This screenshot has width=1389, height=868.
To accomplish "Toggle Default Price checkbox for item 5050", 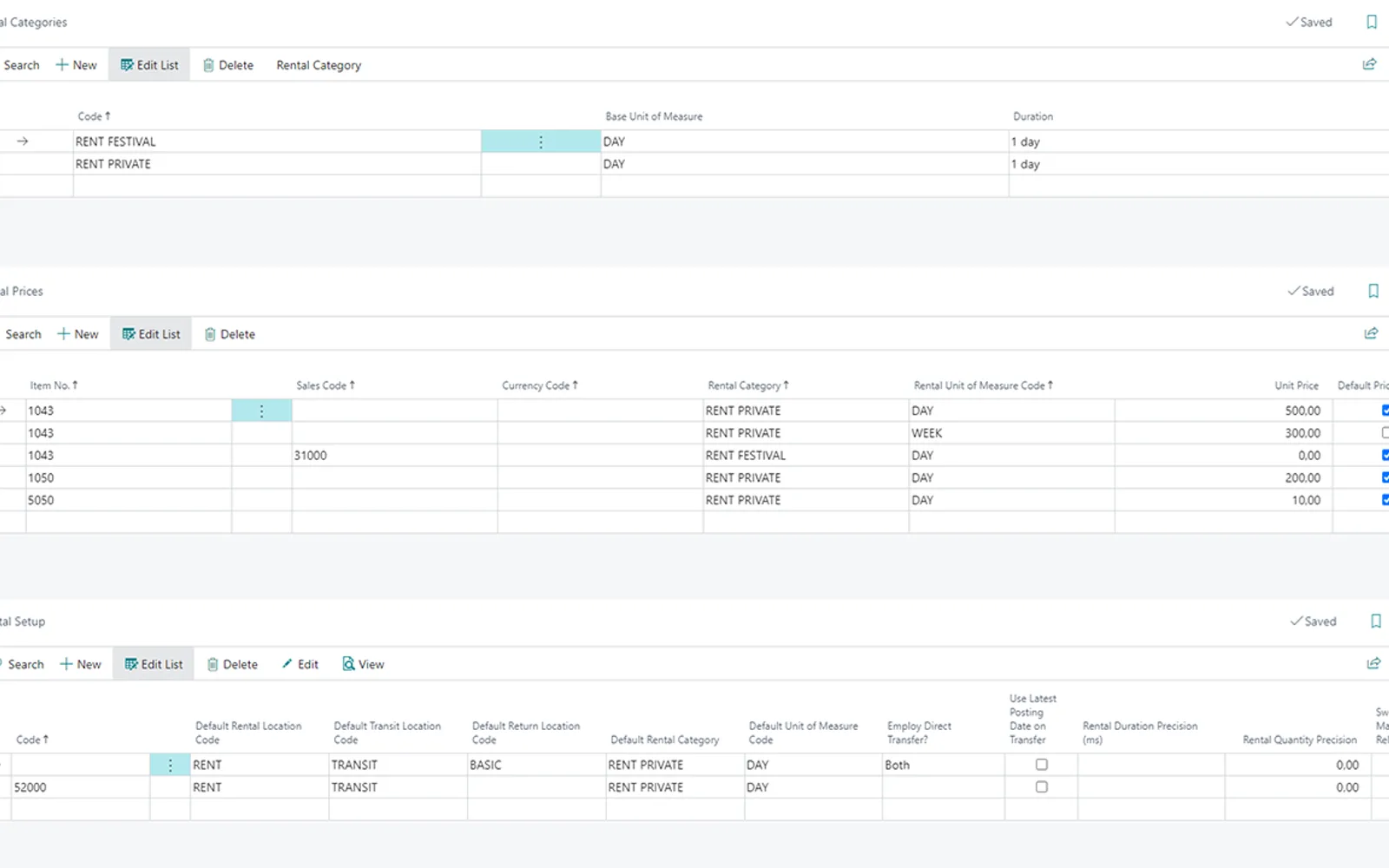I will (1386, 500).
